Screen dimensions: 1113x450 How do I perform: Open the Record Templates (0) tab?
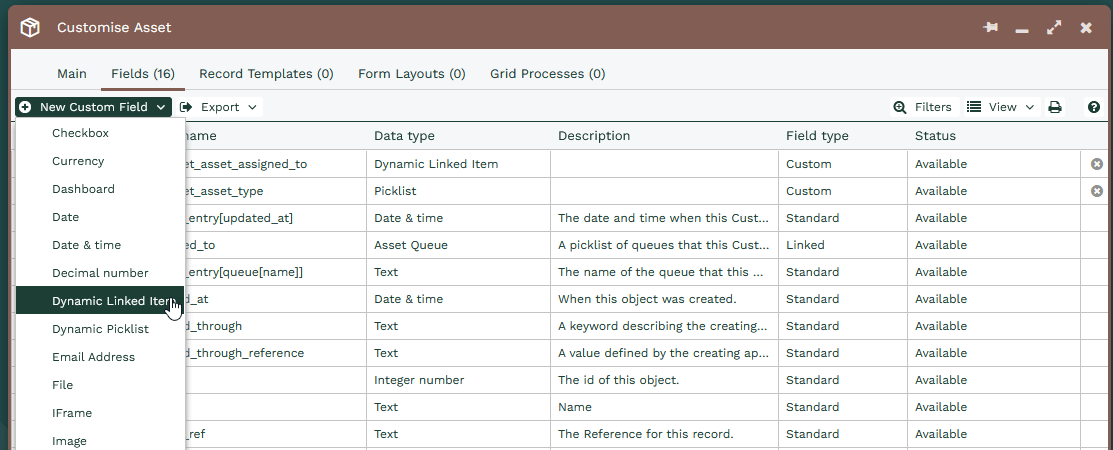[x=266, y=74]
